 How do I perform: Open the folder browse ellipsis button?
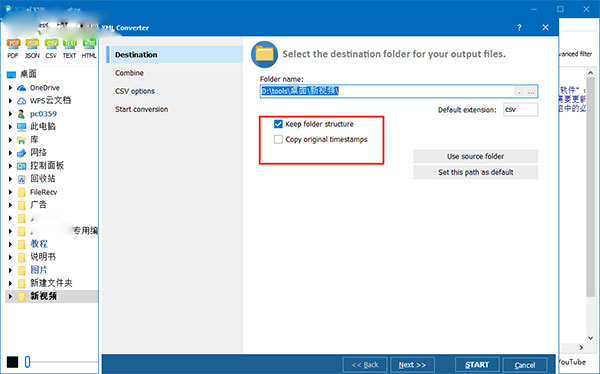point(531,92)
